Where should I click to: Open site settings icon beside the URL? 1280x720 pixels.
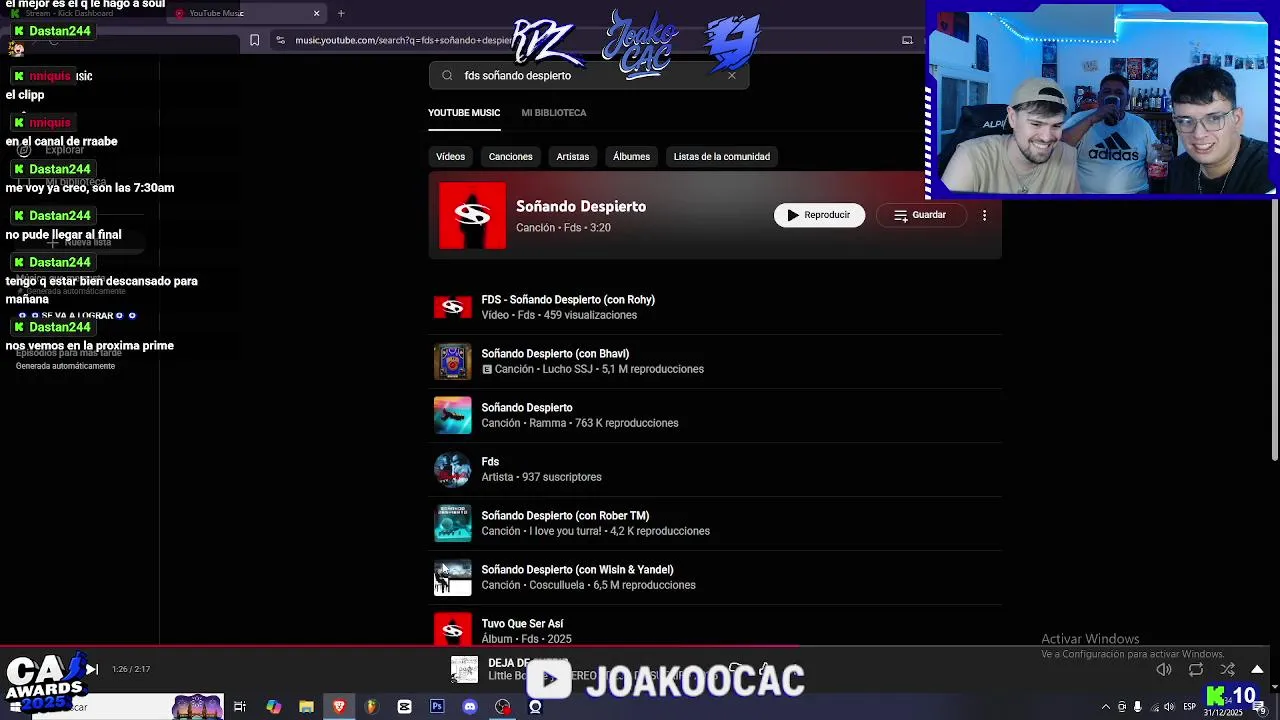tap(280, 40)
